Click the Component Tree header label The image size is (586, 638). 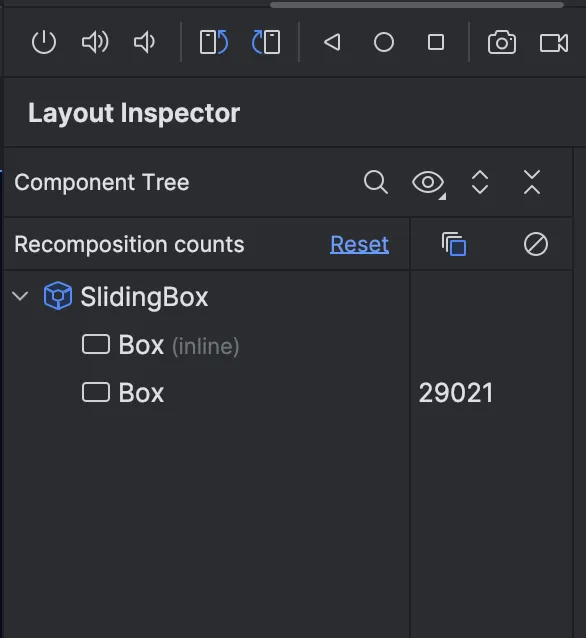pos(102,182)
